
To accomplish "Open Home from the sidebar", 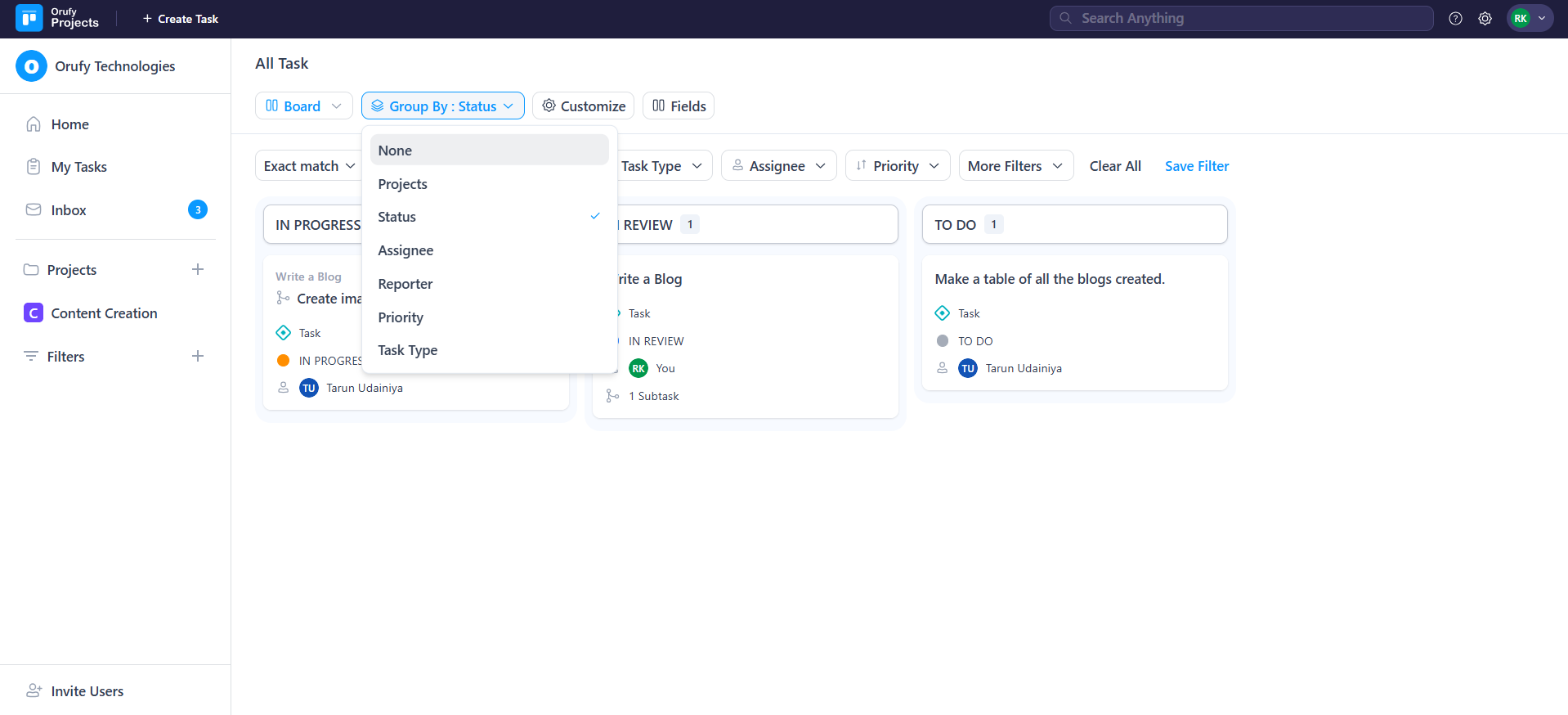I will click(69, 124).
